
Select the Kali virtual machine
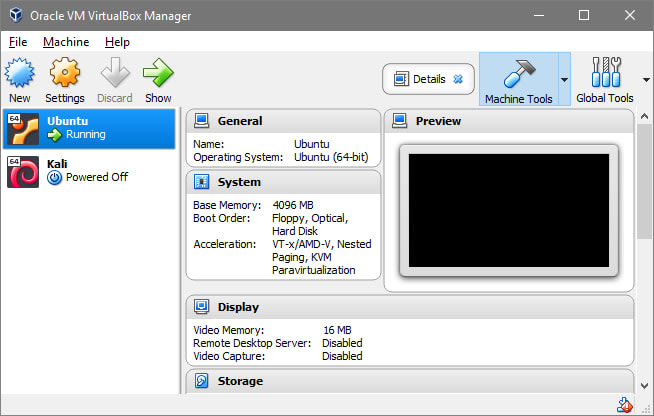(x=88, y=171)
